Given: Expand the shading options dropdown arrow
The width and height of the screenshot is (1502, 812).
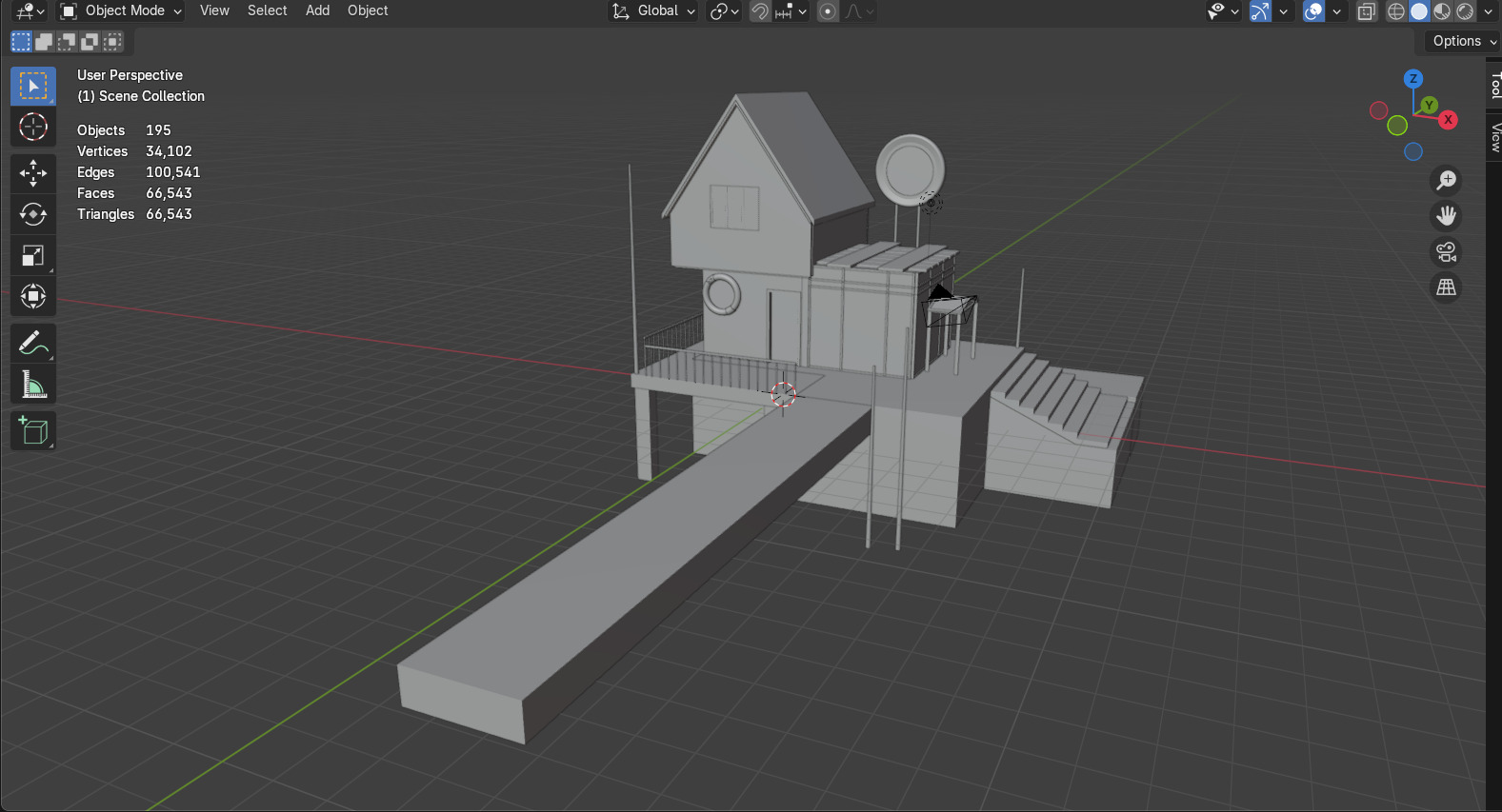Looking at the screenshot, I should pyautogui.click(x=1489, y=11).
